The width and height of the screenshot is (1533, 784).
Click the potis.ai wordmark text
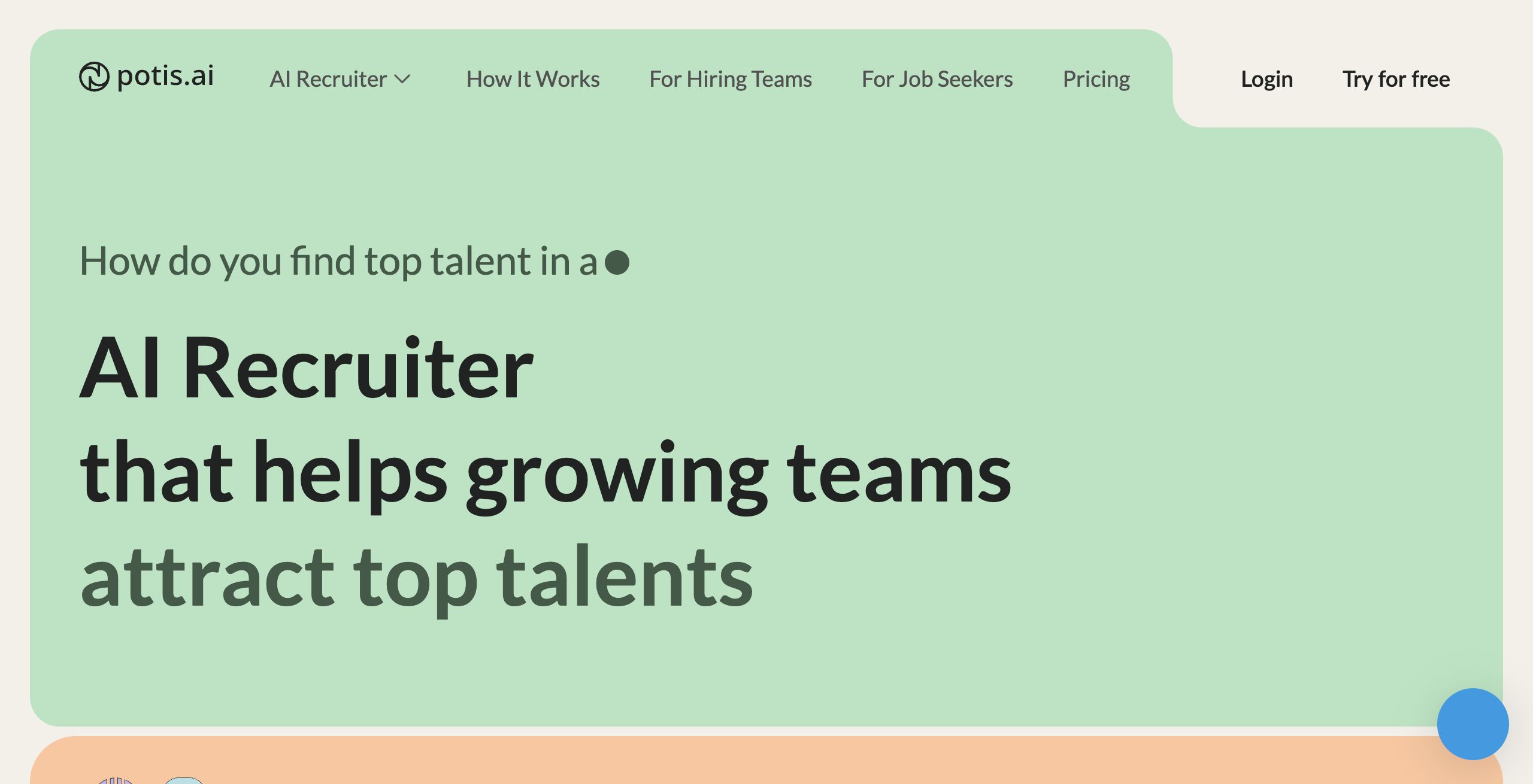[x=165, y=76]
